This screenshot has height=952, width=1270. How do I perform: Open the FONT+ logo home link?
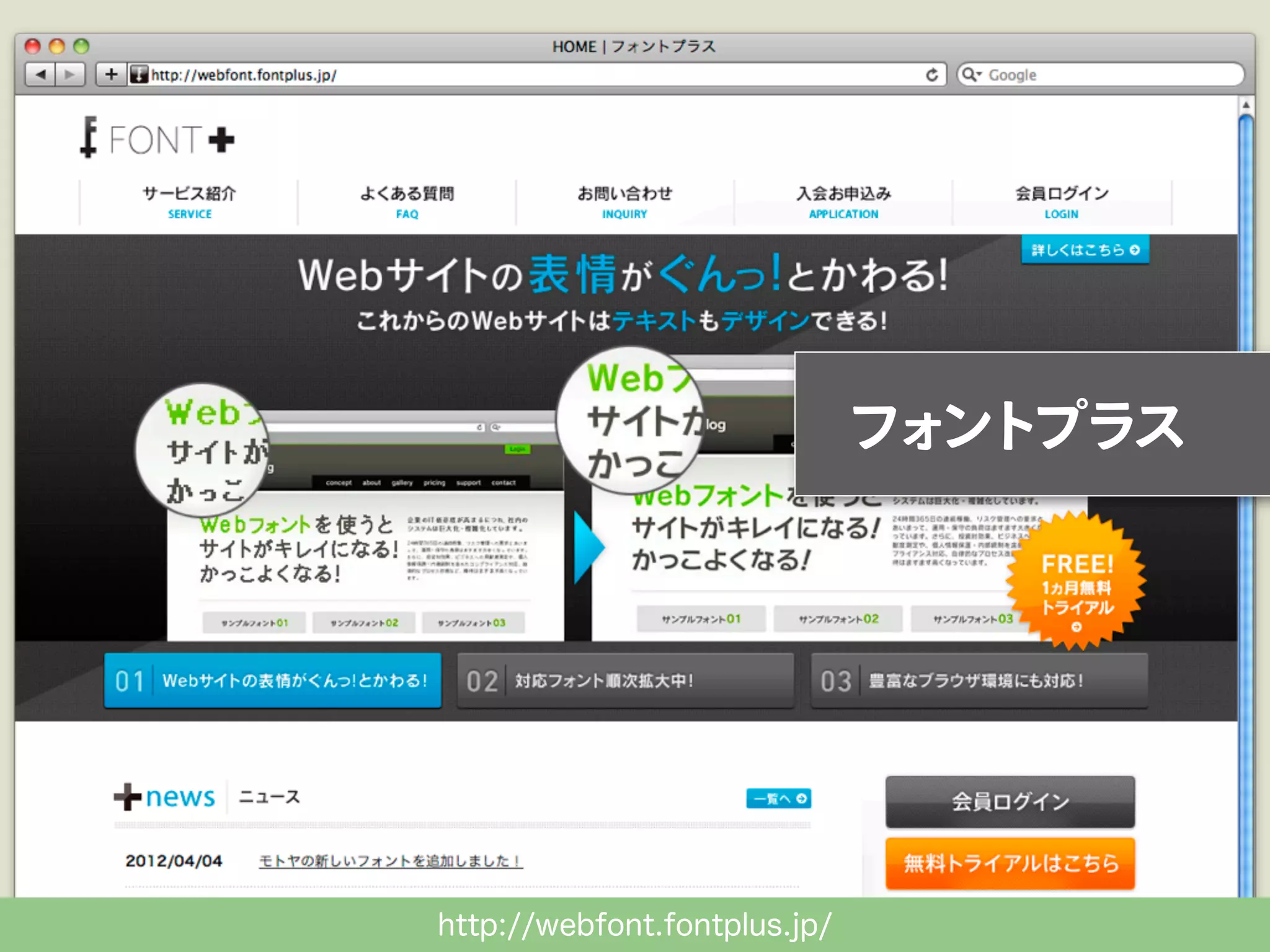[158, 138]
